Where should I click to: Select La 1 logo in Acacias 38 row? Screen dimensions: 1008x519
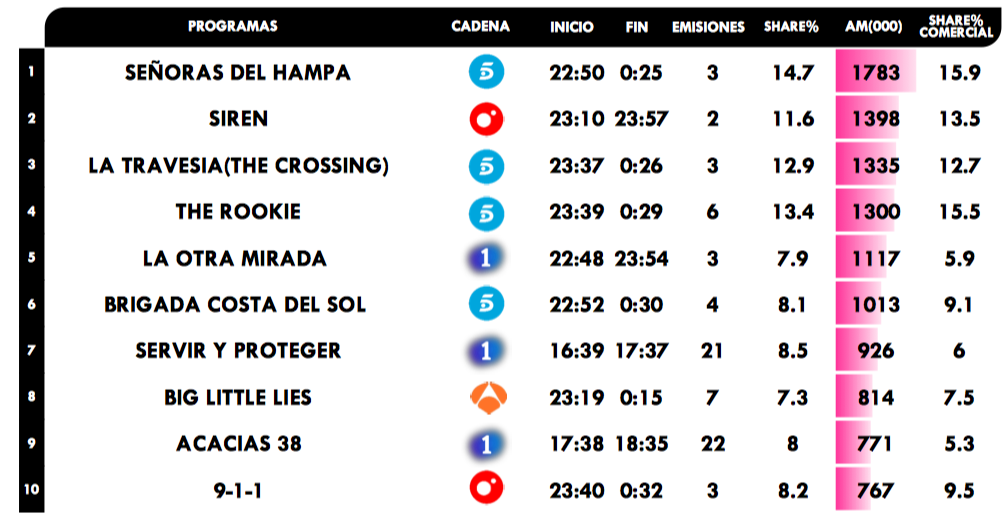(486, 443)
